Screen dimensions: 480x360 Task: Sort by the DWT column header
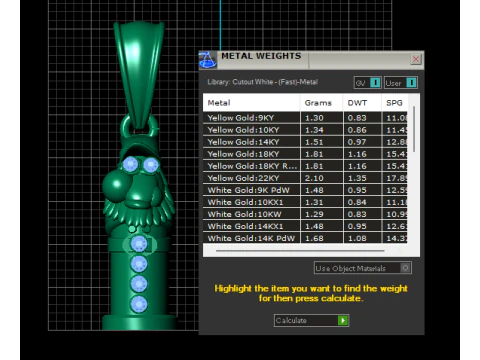tap(362, 103)
